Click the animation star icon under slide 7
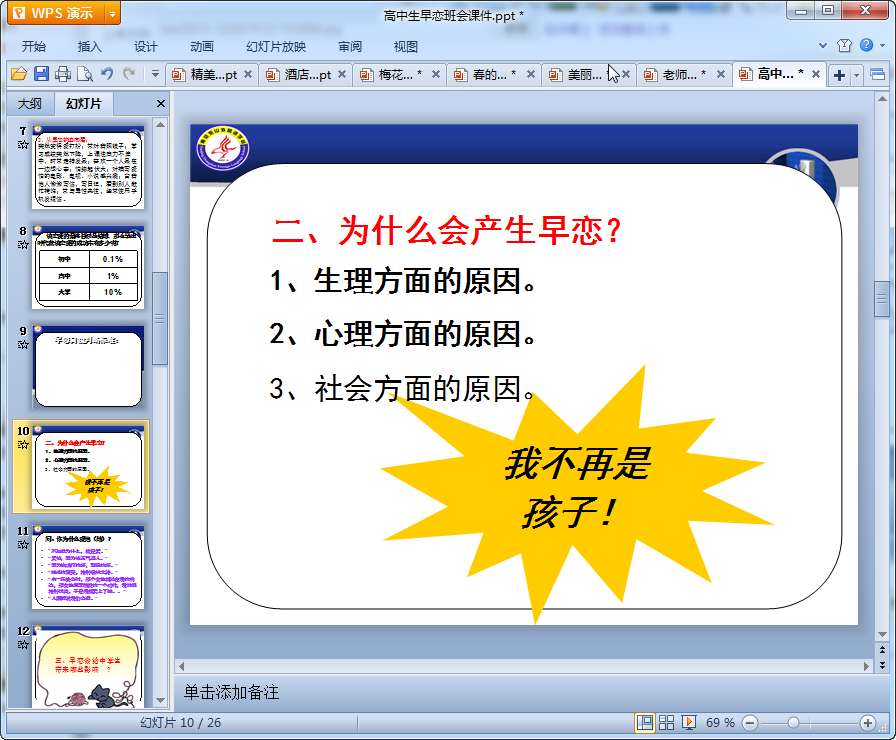The height and width of the screenshot is (740, 896). pyautogui.click(x=23, y=145)
